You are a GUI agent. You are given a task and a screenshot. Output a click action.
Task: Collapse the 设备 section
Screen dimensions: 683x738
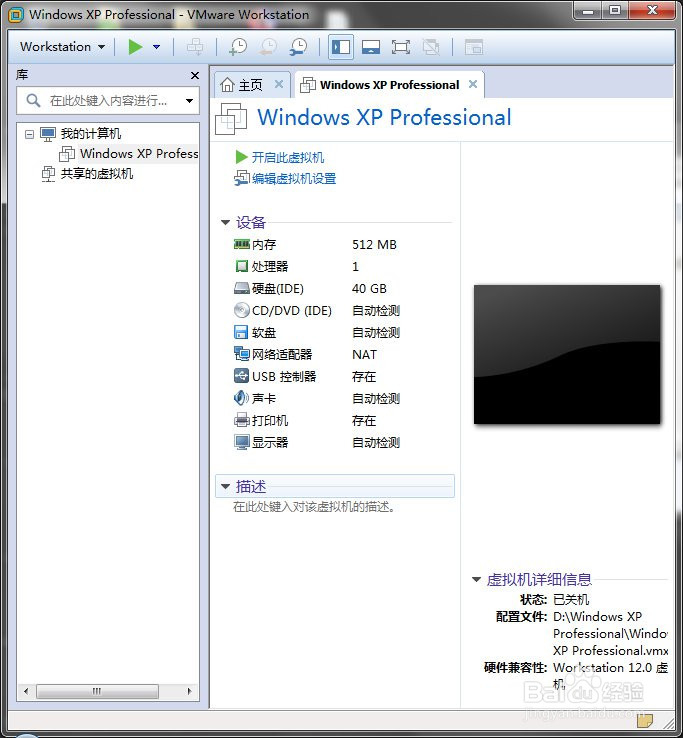click(225, 222)
